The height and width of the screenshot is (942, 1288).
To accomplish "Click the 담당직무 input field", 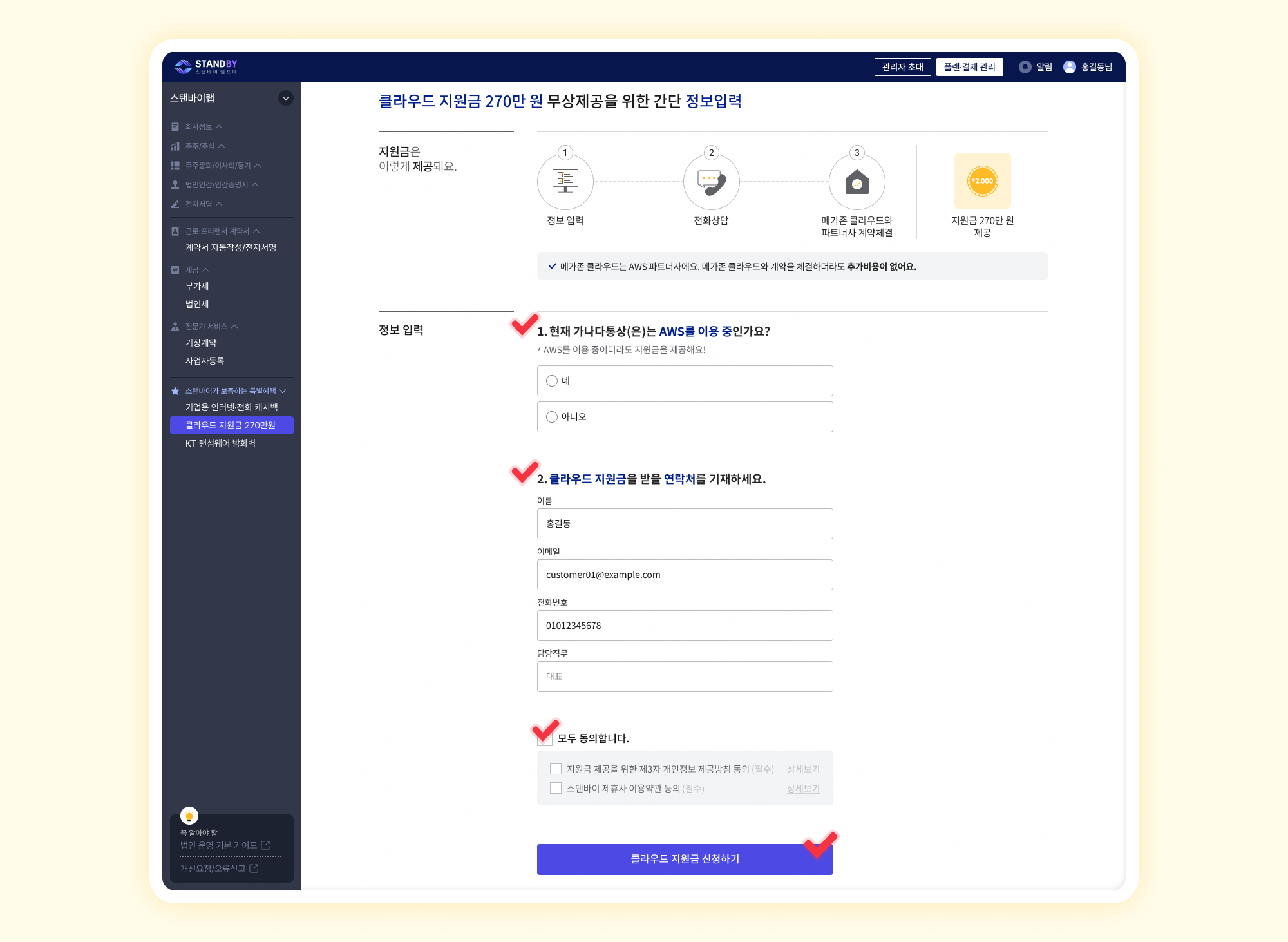I will click(685, 677).
